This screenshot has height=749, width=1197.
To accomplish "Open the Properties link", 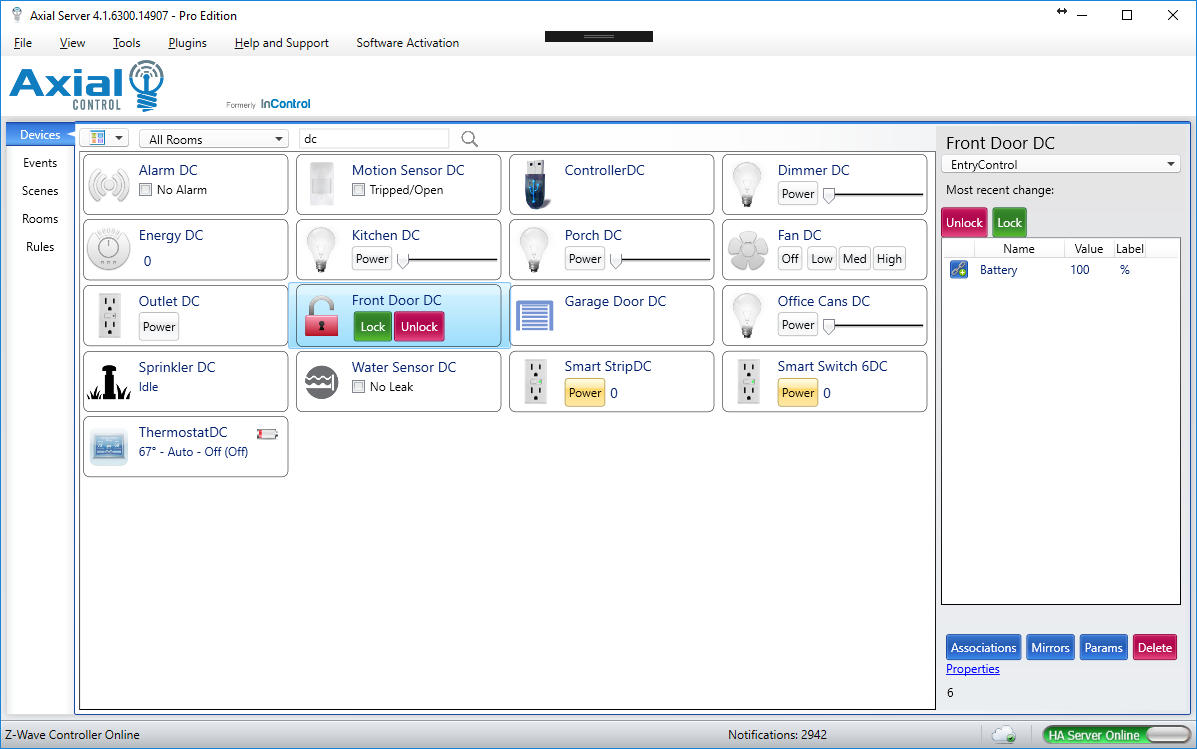I will (x=972, y=669).
